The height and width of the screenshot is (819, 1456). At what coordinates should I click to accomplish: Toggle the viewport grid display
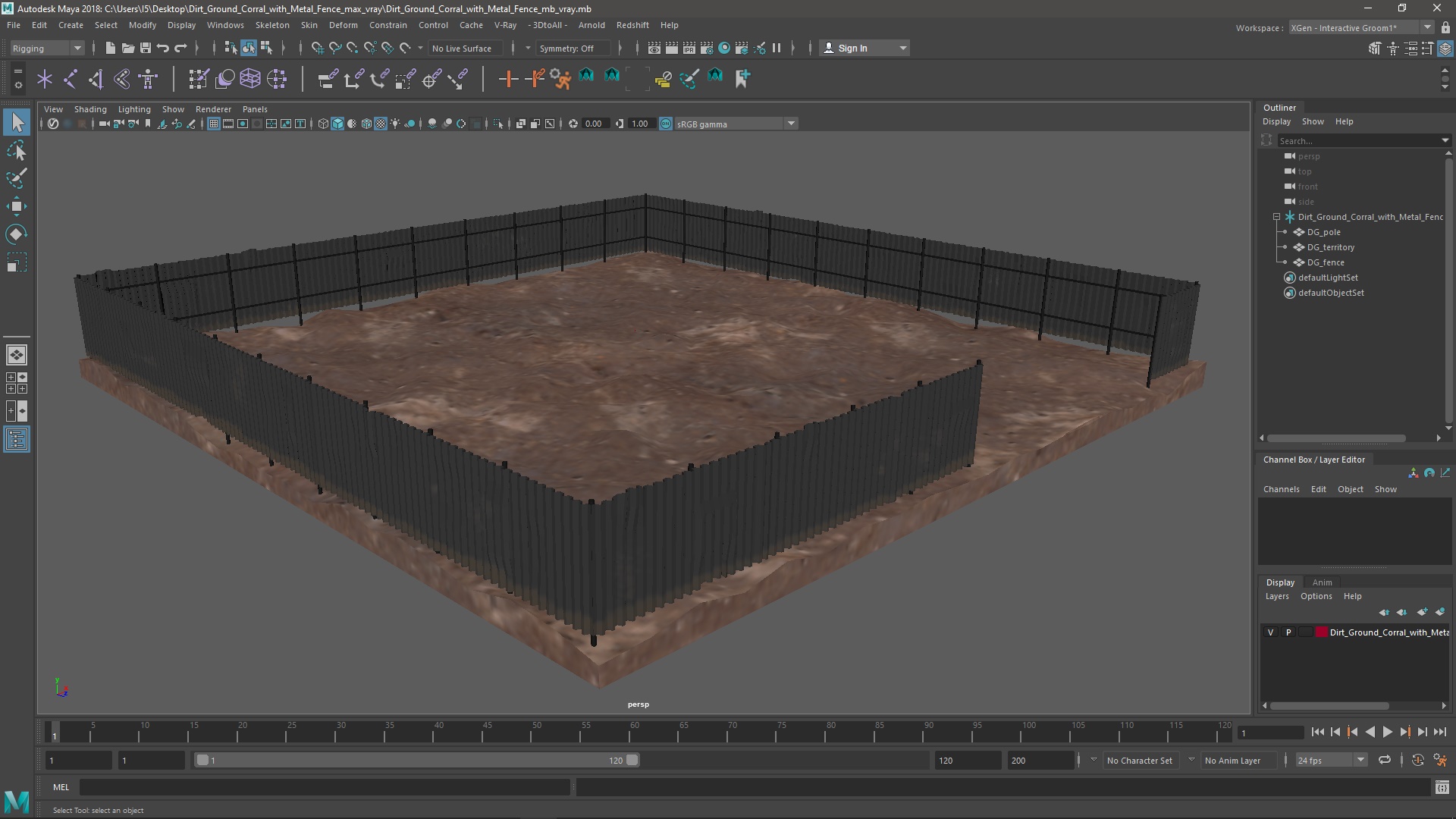[x=214, y=124]
